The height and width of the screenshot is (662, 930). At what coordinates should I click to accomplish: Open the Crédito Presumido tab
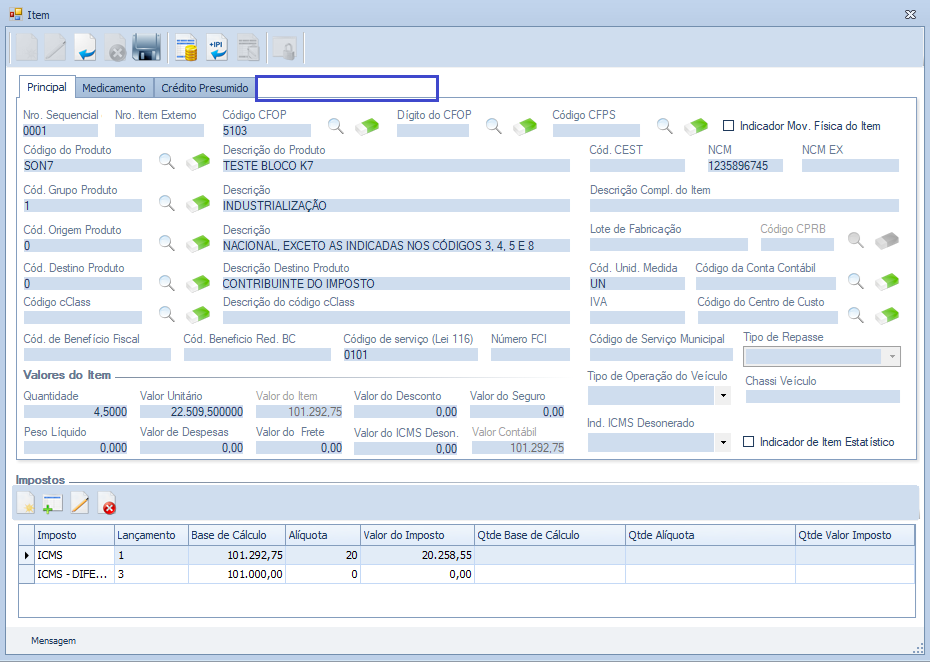pyautogui.click(x=205, y=88)
